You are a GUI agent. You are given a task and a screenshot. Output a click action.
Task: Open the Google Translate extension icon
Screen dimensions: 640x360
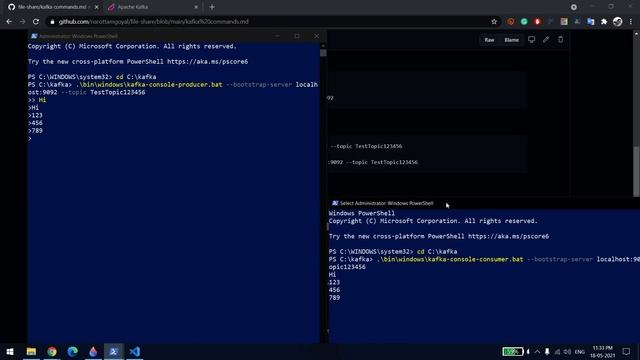[591, 22]
